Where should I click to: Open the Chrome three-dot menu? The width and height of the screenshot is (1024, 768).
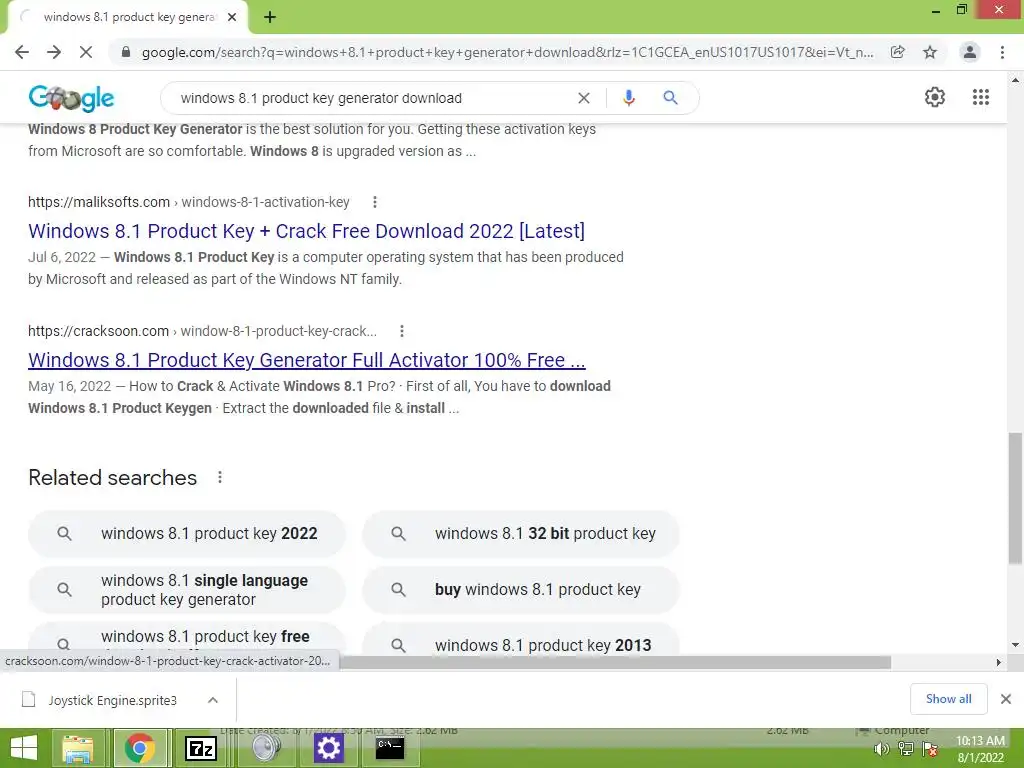coord(1002,52)
